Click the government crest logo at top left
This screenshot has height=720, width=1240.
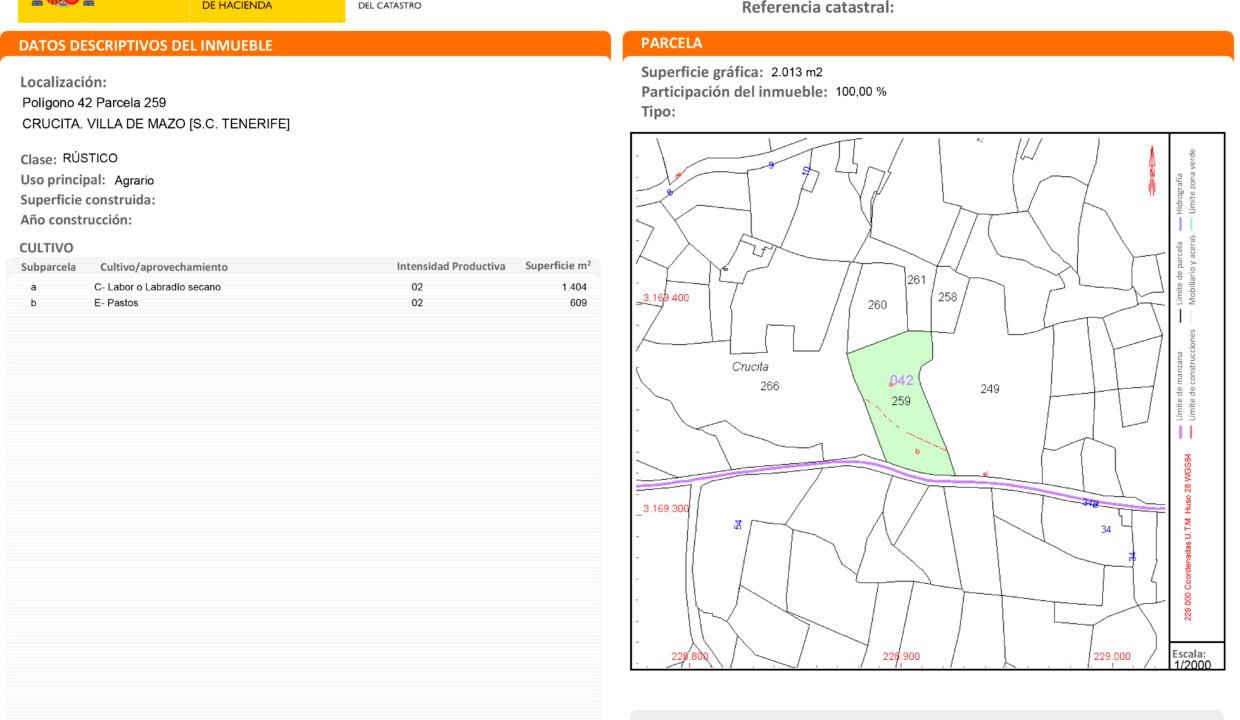64,3
